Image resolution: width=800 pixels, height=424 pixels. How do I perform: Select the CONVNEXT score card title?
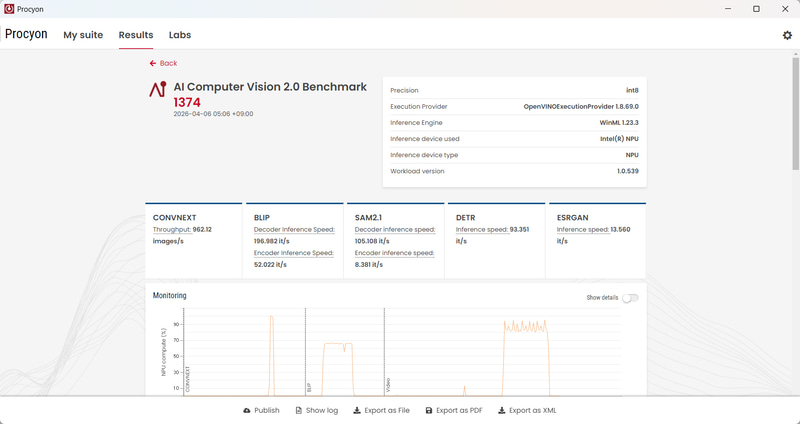tap(174, 217)
